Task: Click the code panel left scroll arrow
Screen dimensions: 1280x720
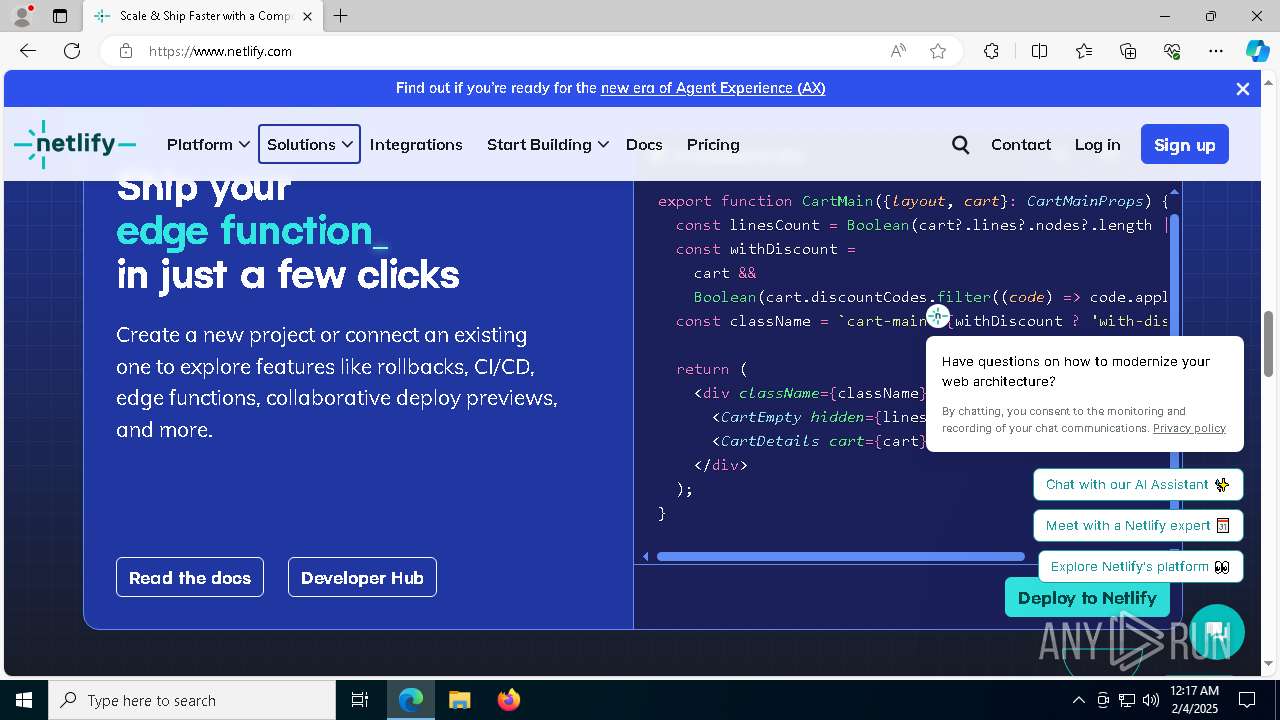Action: [646, 556]
